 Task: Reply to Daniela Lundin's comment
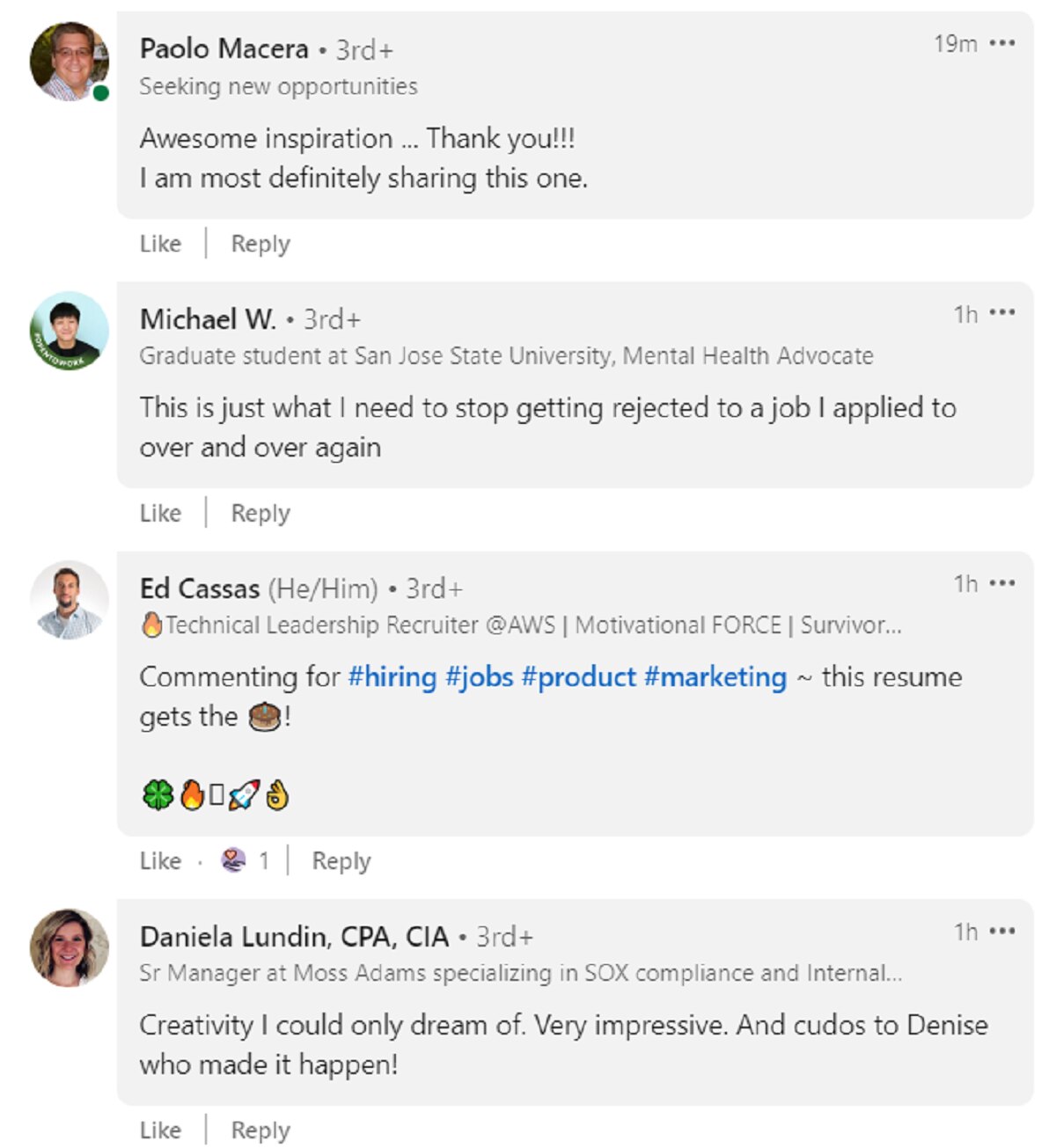(260, 1130)
